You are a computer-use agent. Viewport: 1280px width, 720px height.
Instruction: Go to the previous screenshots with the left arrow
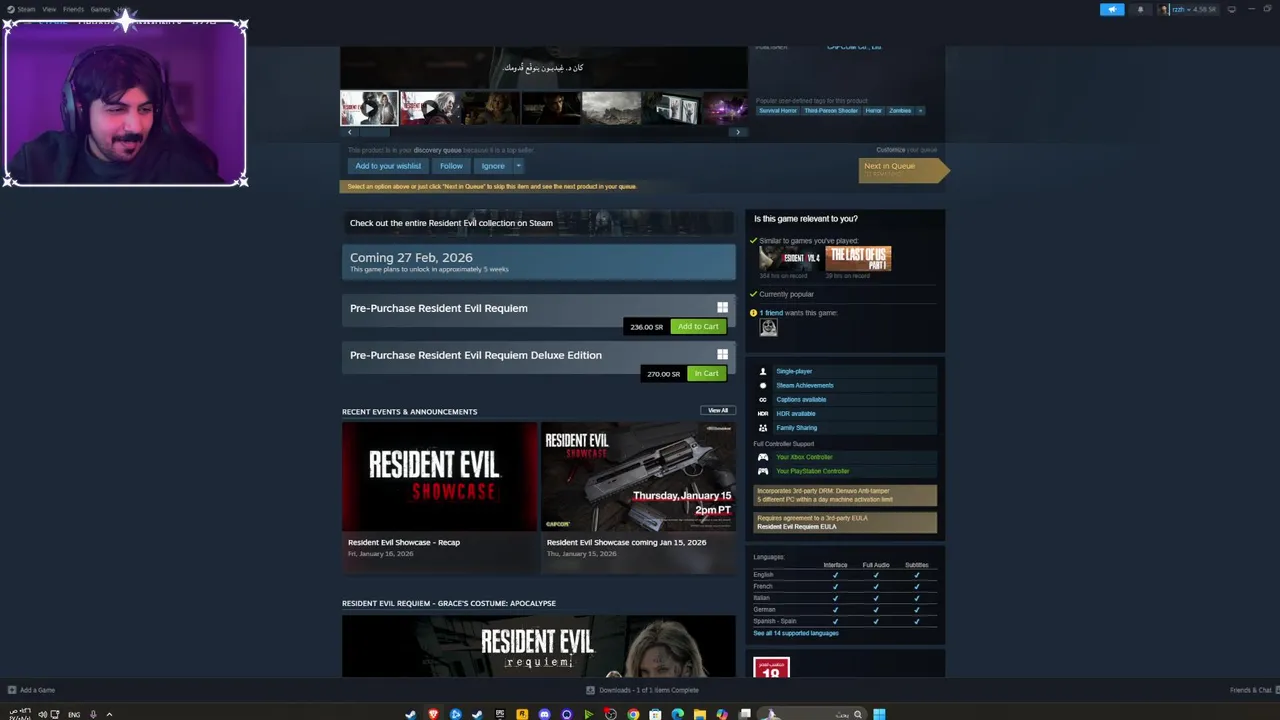pos(349,132)
